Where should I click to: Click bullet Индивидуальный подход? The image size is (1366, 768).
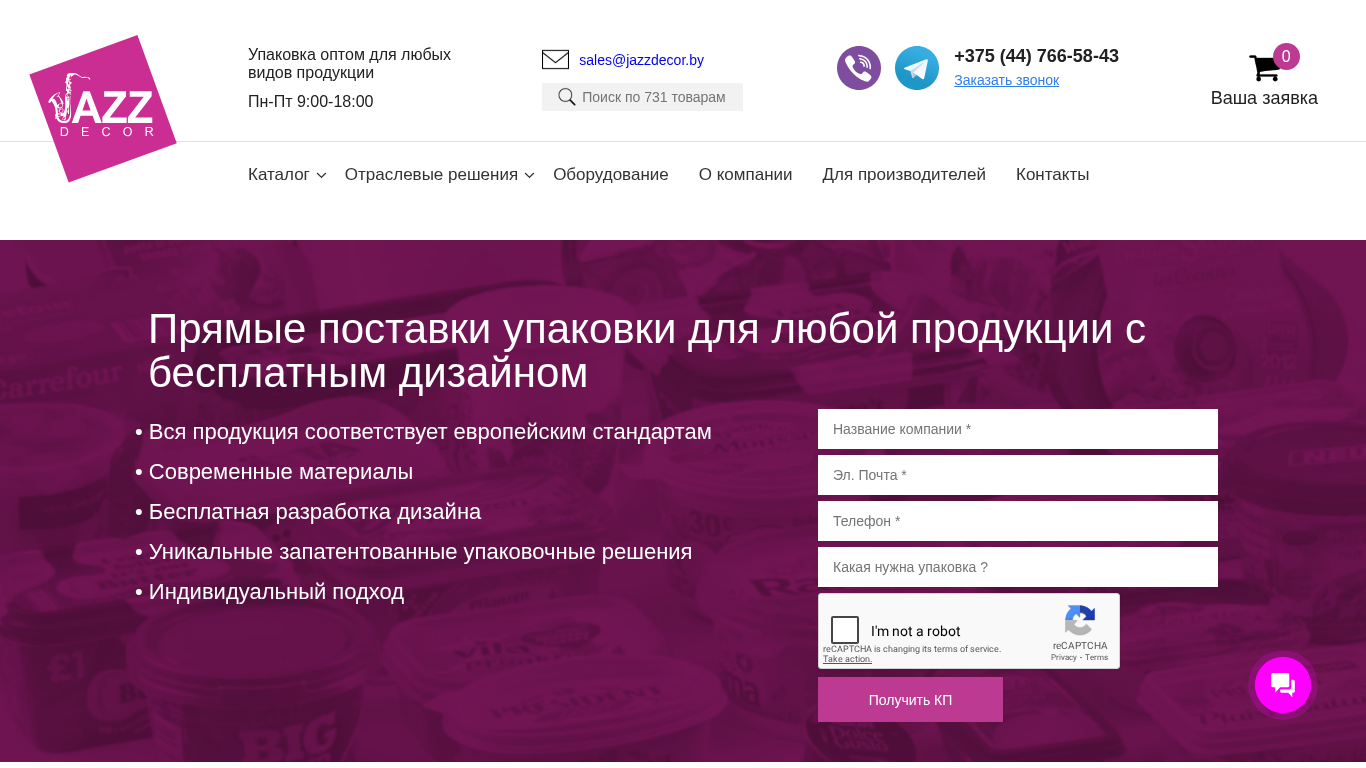[x=270, y=592]
